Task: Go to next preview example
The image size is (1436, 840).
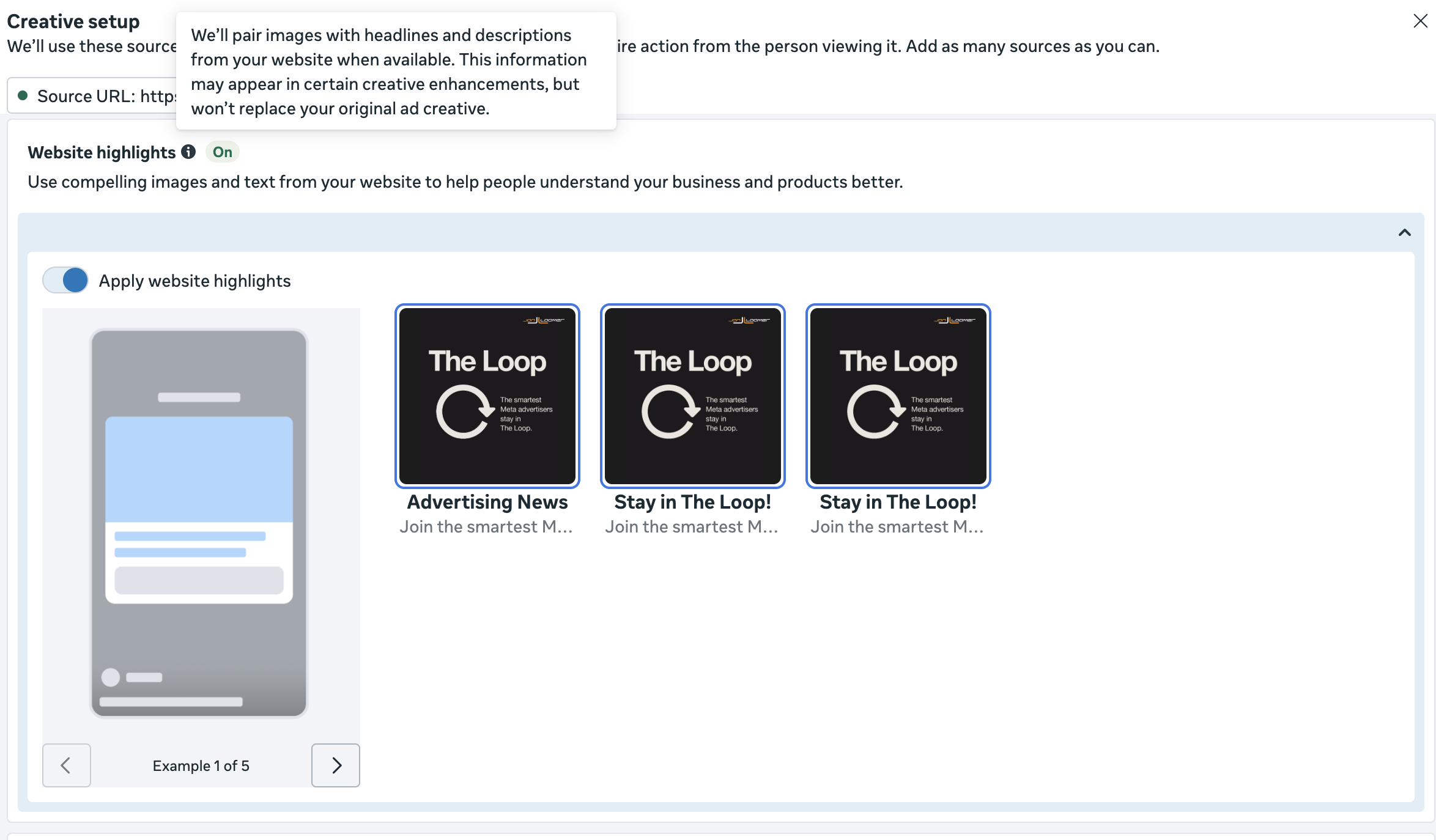Action: (336, 765)
